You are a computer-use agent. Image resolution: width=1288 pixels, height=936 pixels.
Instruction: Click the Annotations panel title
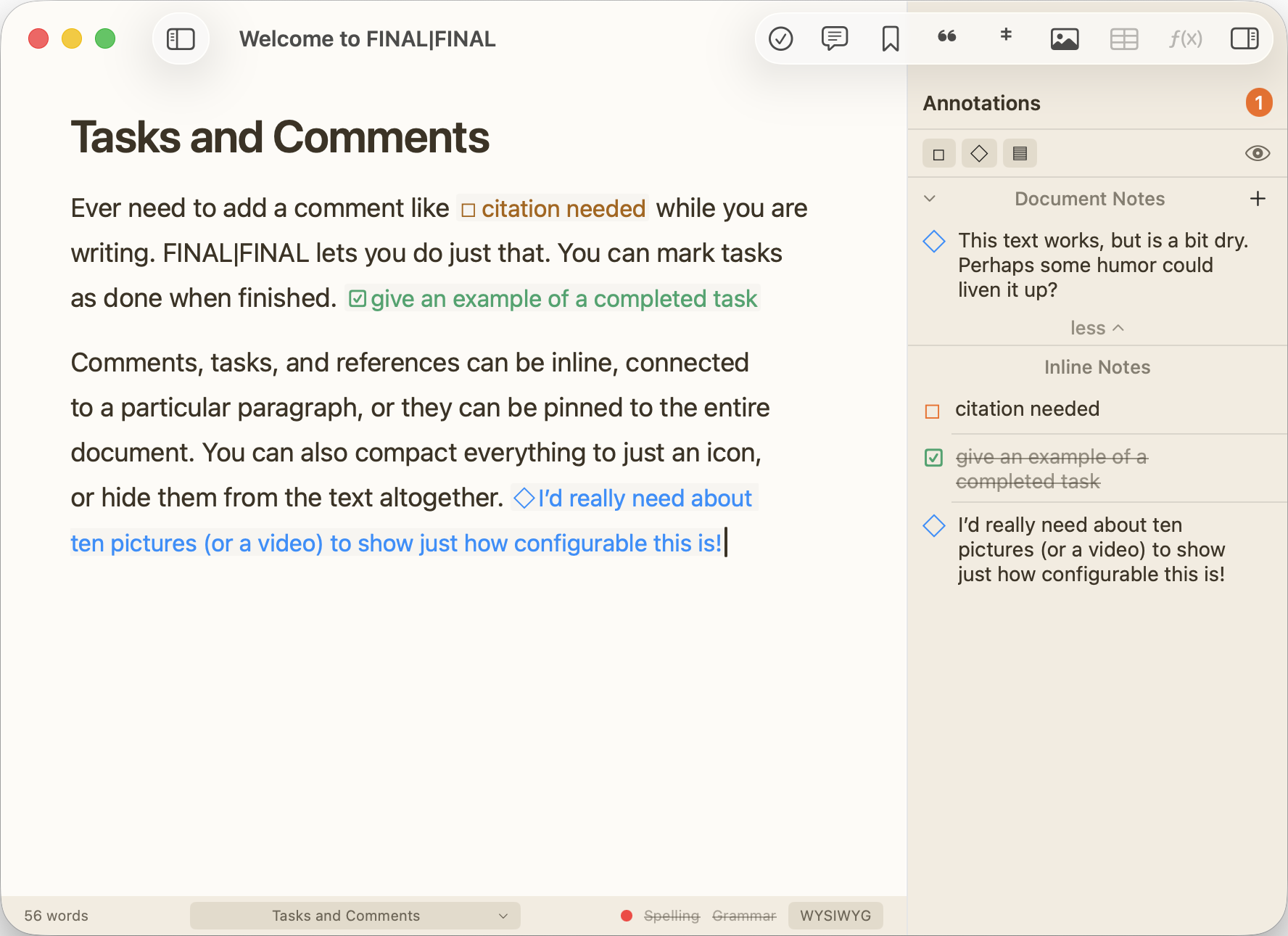pyautogui.click(x=981, y=103)
